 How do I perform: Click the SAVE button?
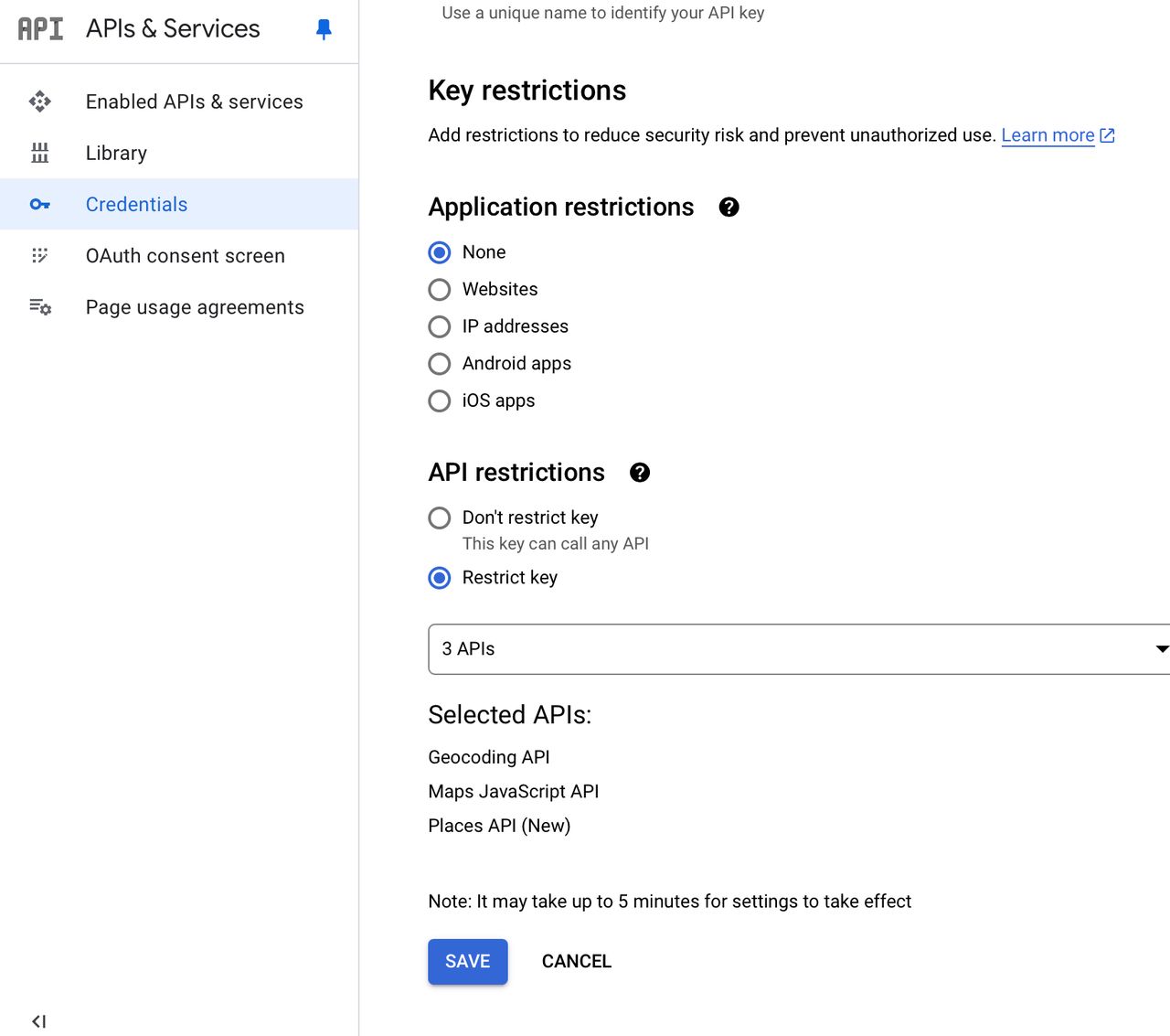[467, 961]
